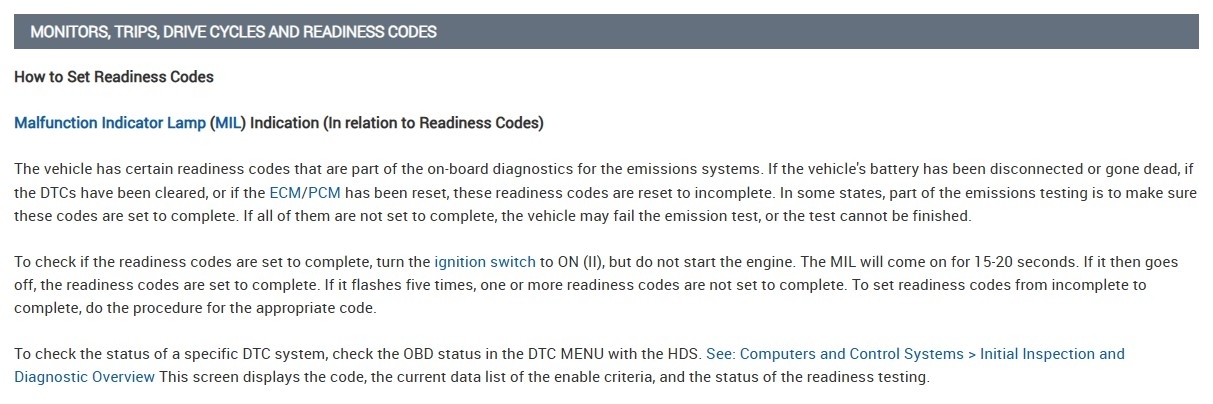The image size is (1213, 404).
Task: Click the Monitors, Trips, Drive Cycles header bar
Action: tap(606, 31)
